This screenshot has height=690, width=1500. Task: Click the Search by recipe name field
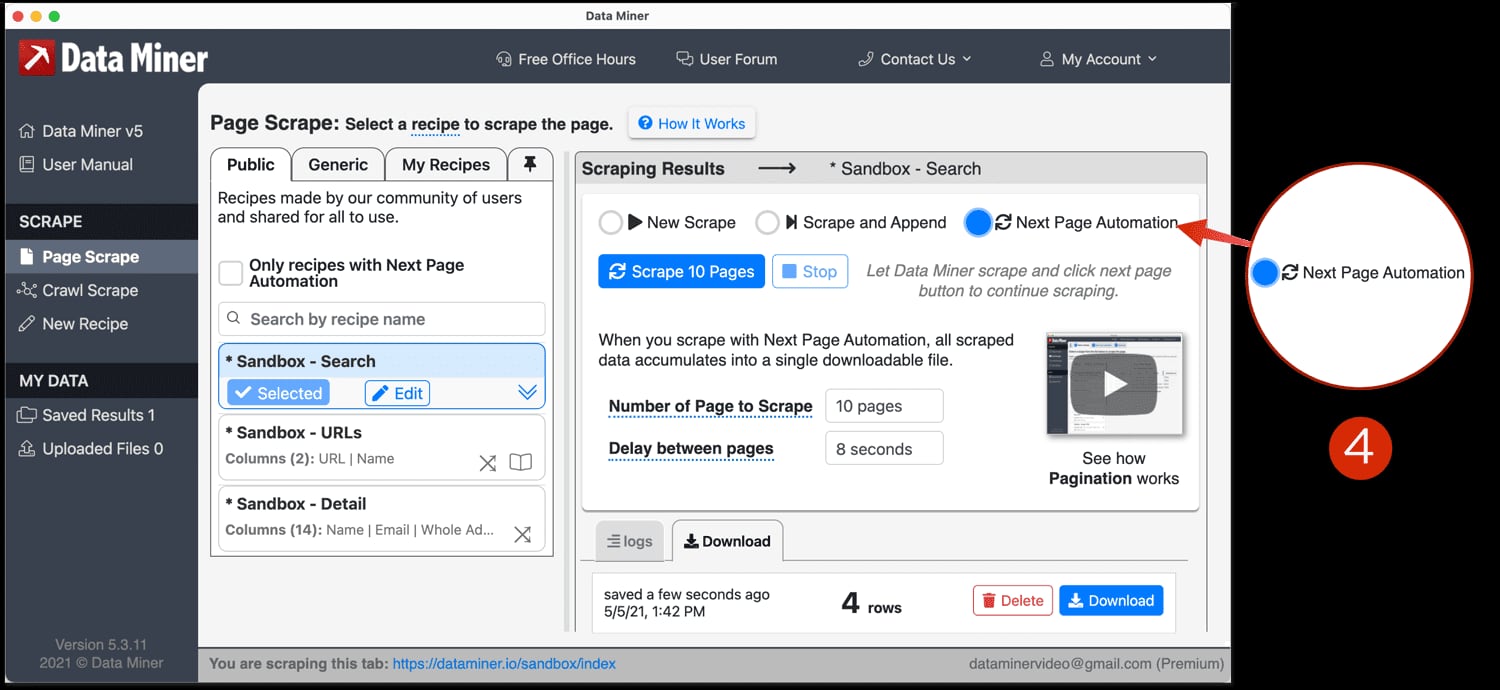pyautogui.click(x=382, y=319)
